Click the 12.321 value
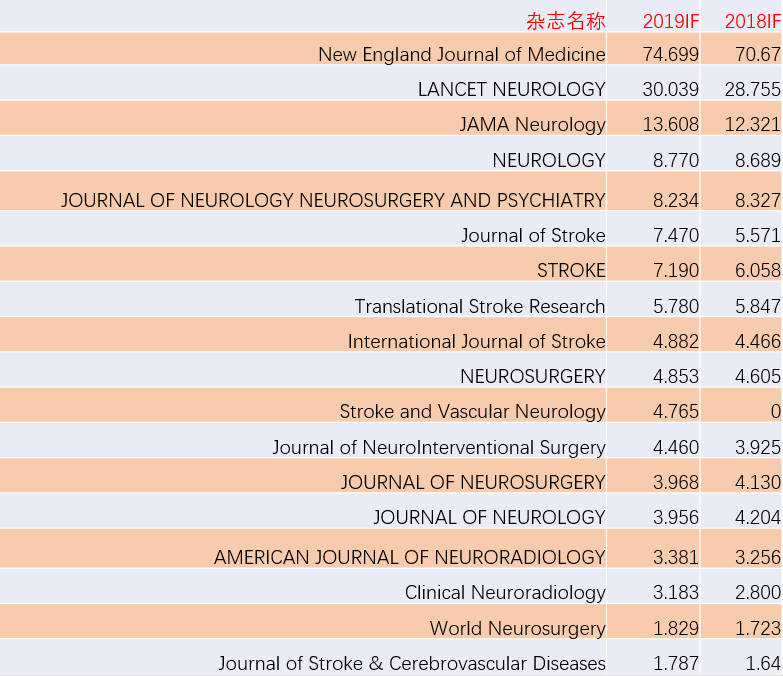The height and width of the screenshot is (676, 783). pos(753,125)
